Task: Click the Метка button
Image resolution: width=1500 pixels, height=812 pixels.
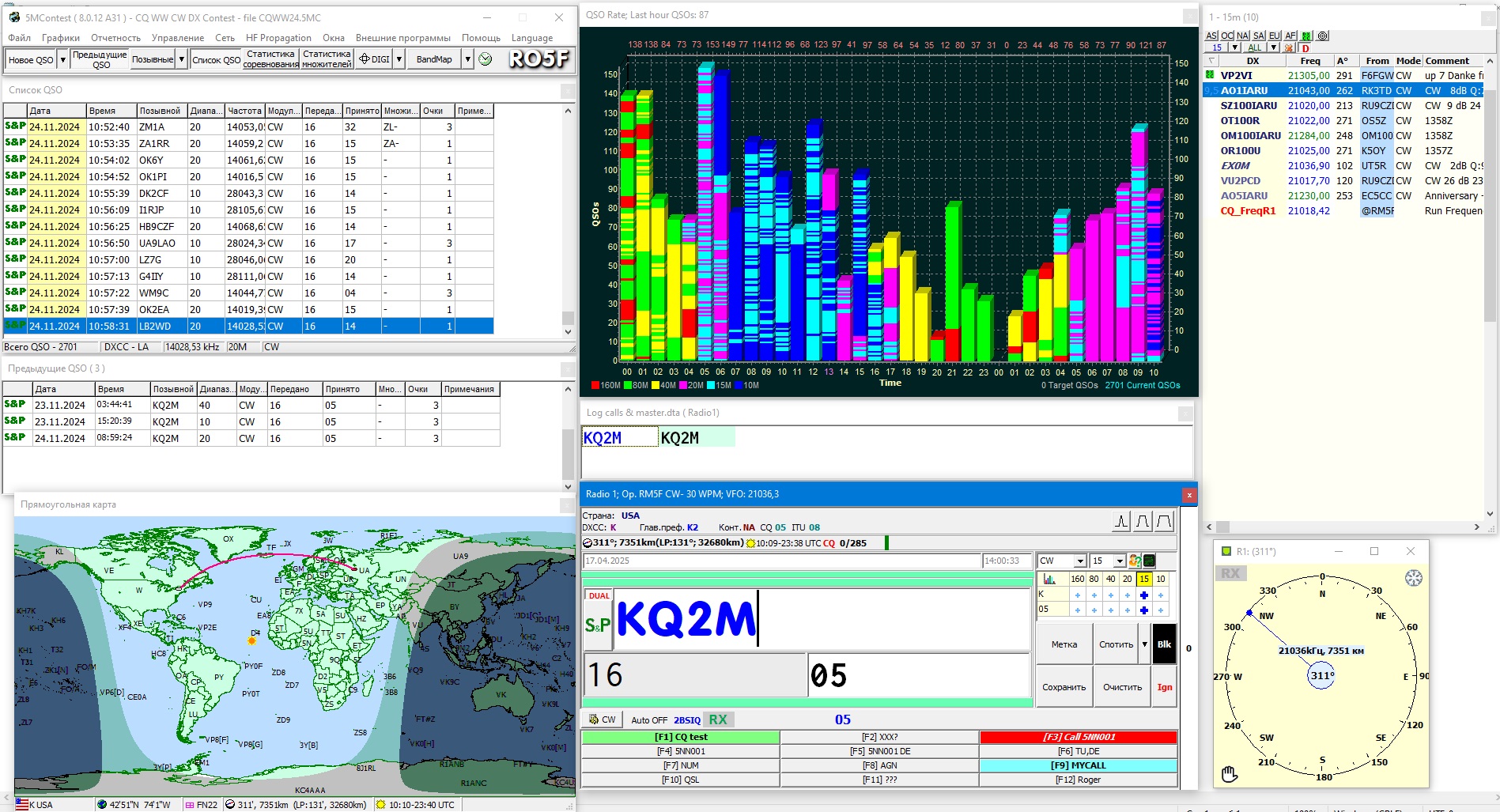Action: coord(1064,644)
